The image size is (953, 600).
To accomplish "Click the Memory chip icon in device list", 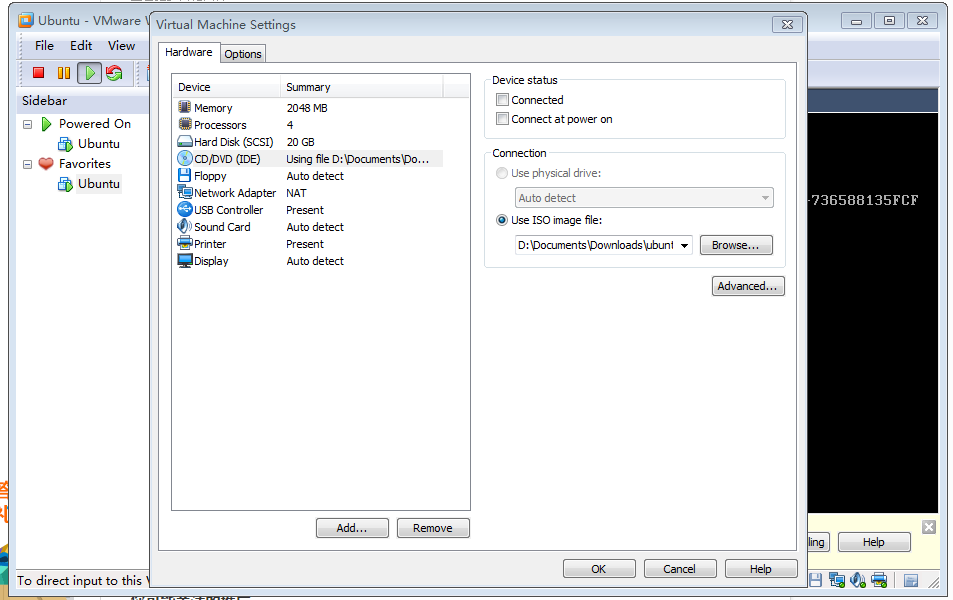I will (185, 108).
